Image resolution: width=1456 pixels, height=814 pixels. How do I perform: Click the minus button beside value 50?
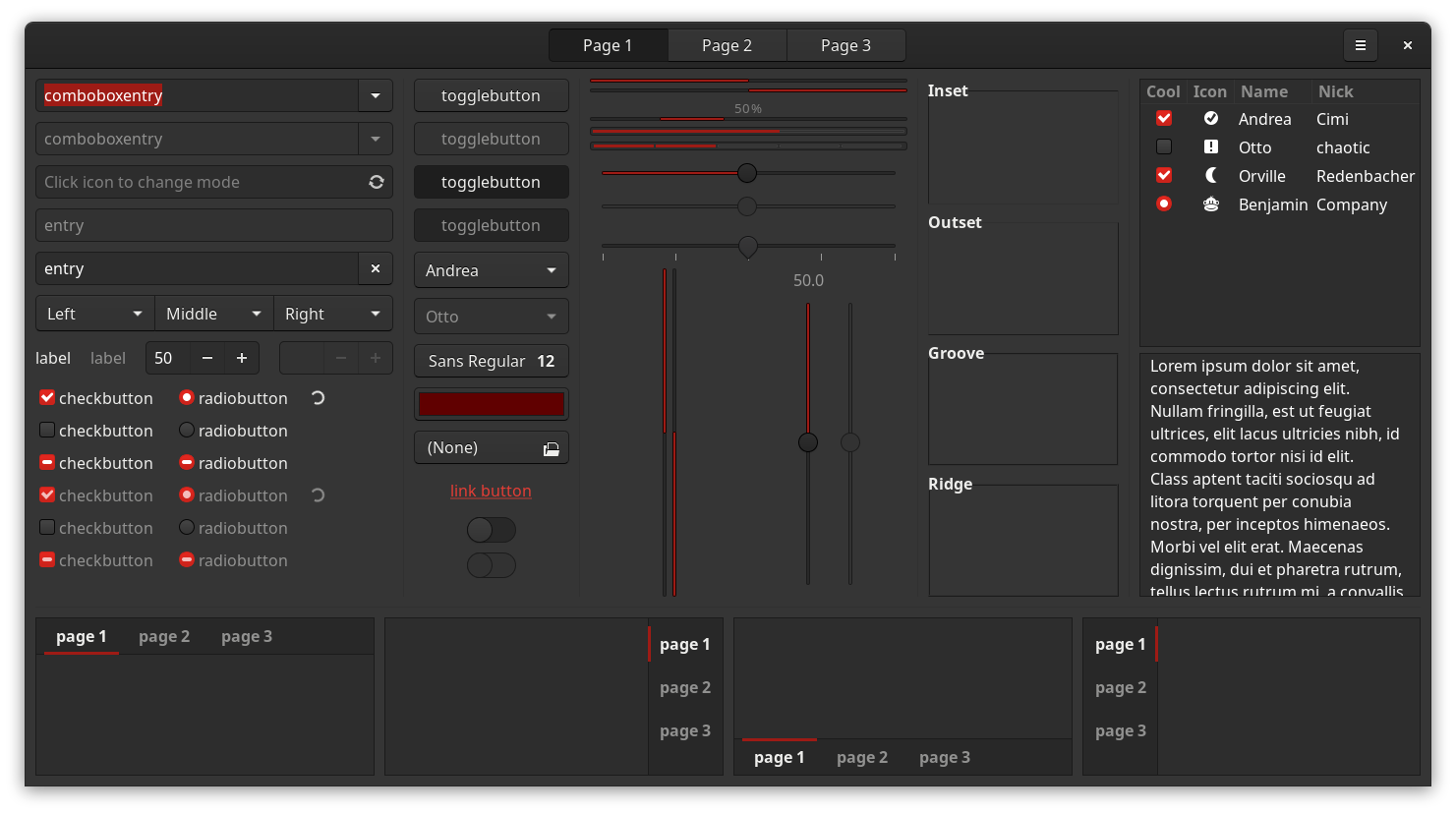click(207, 358)
